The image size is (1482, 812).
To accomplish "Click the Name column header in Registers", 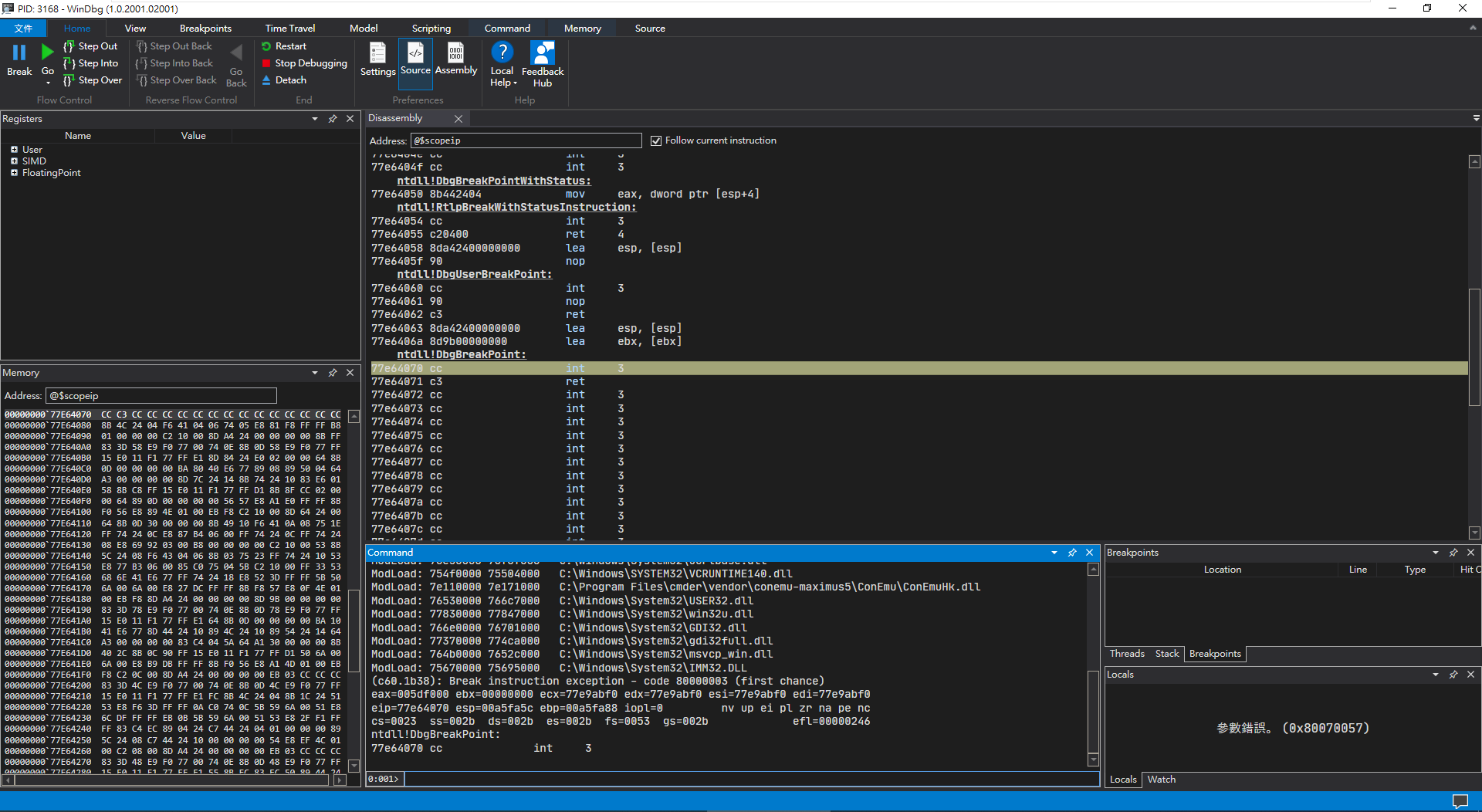I will [x=78, y=136].
